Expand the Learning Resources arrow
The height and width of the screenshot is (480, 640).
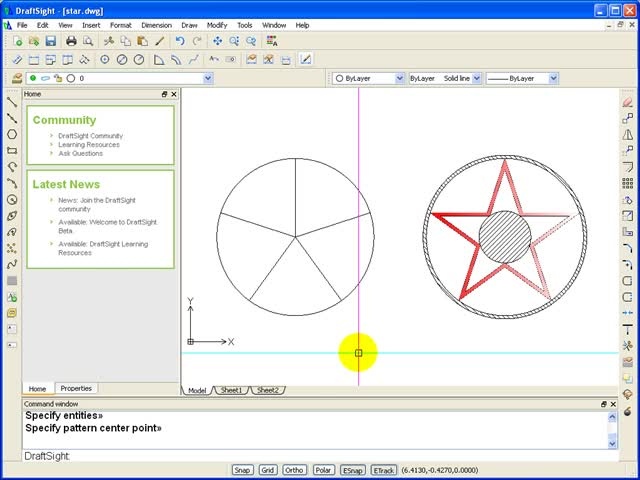click(x=51, y=144)
